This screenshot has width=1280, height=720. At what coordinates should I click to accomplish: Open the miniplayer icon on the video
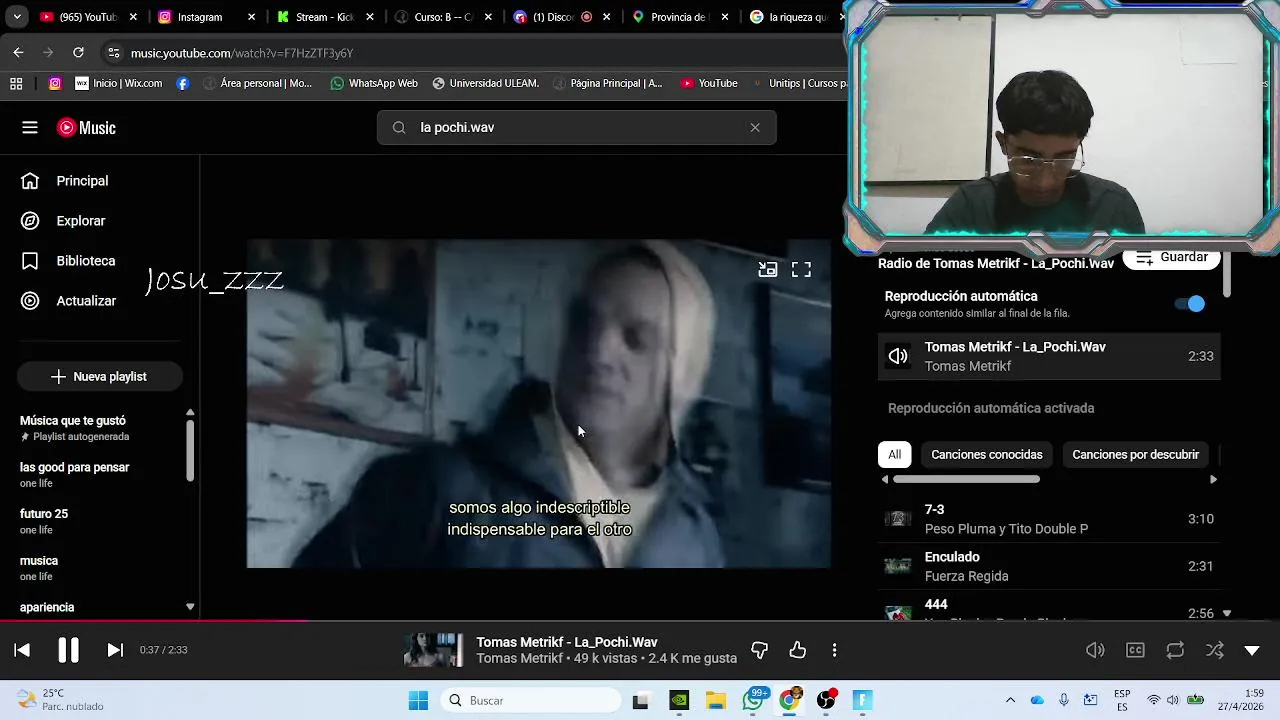(x=767, y=269)
